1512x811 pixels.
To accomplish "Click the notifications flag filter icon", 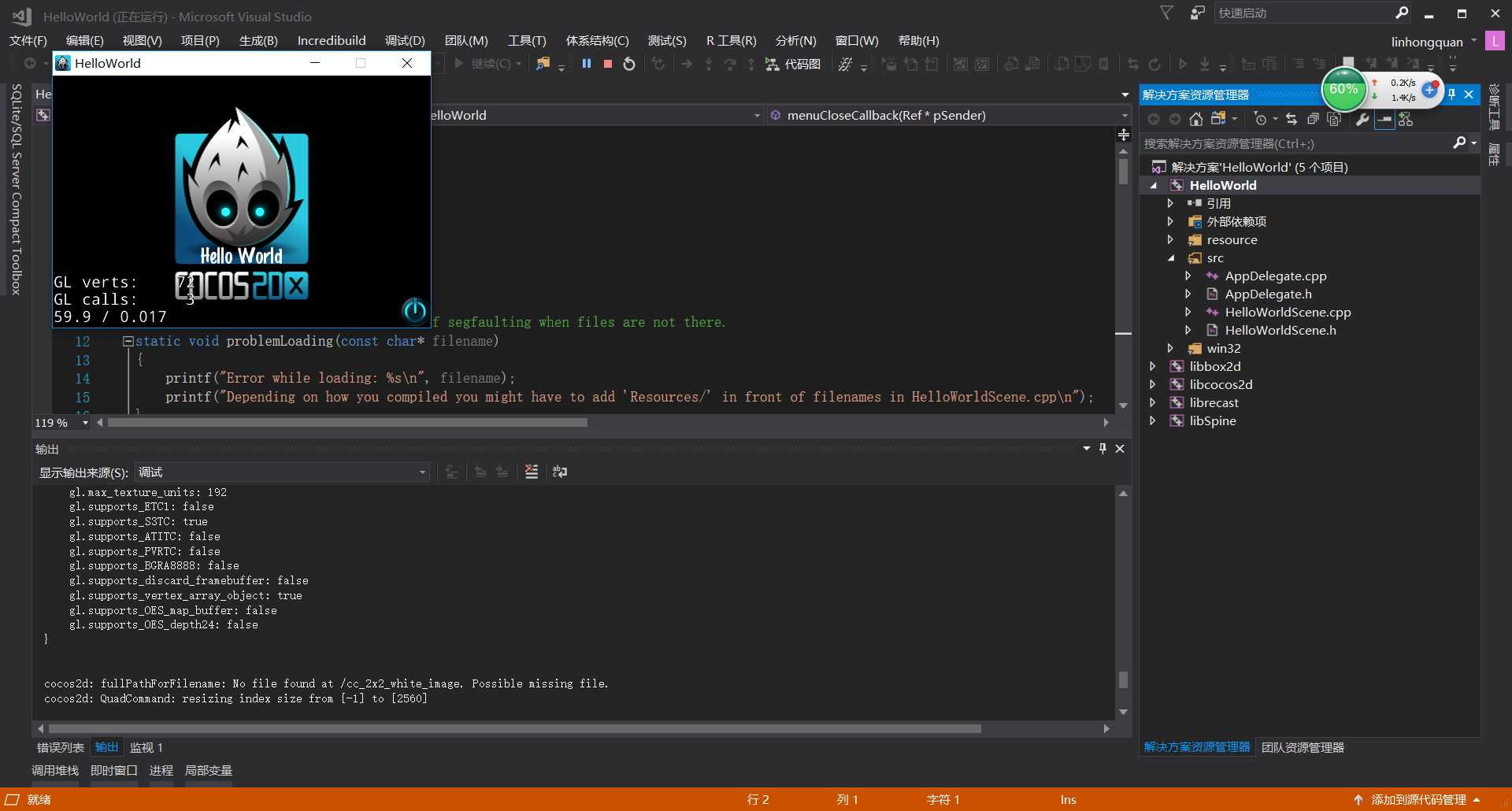I will click(1167, 13).
